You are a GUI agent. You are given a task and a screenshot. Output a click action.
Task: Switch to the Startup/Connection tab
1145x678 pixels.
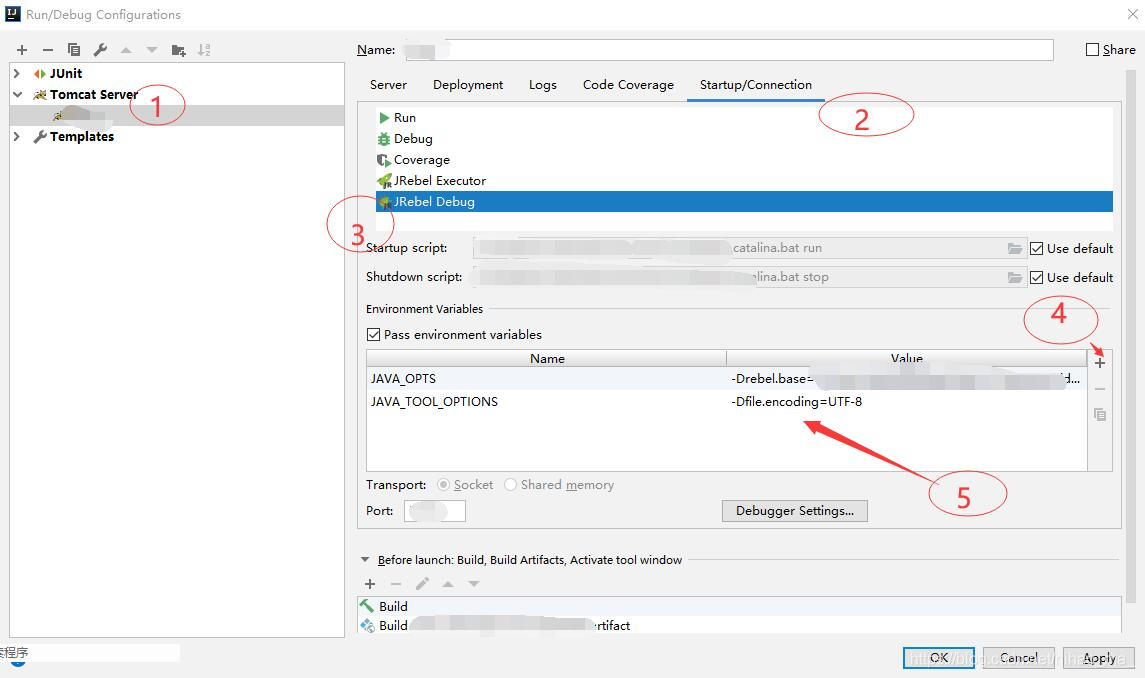coord(756,85)
